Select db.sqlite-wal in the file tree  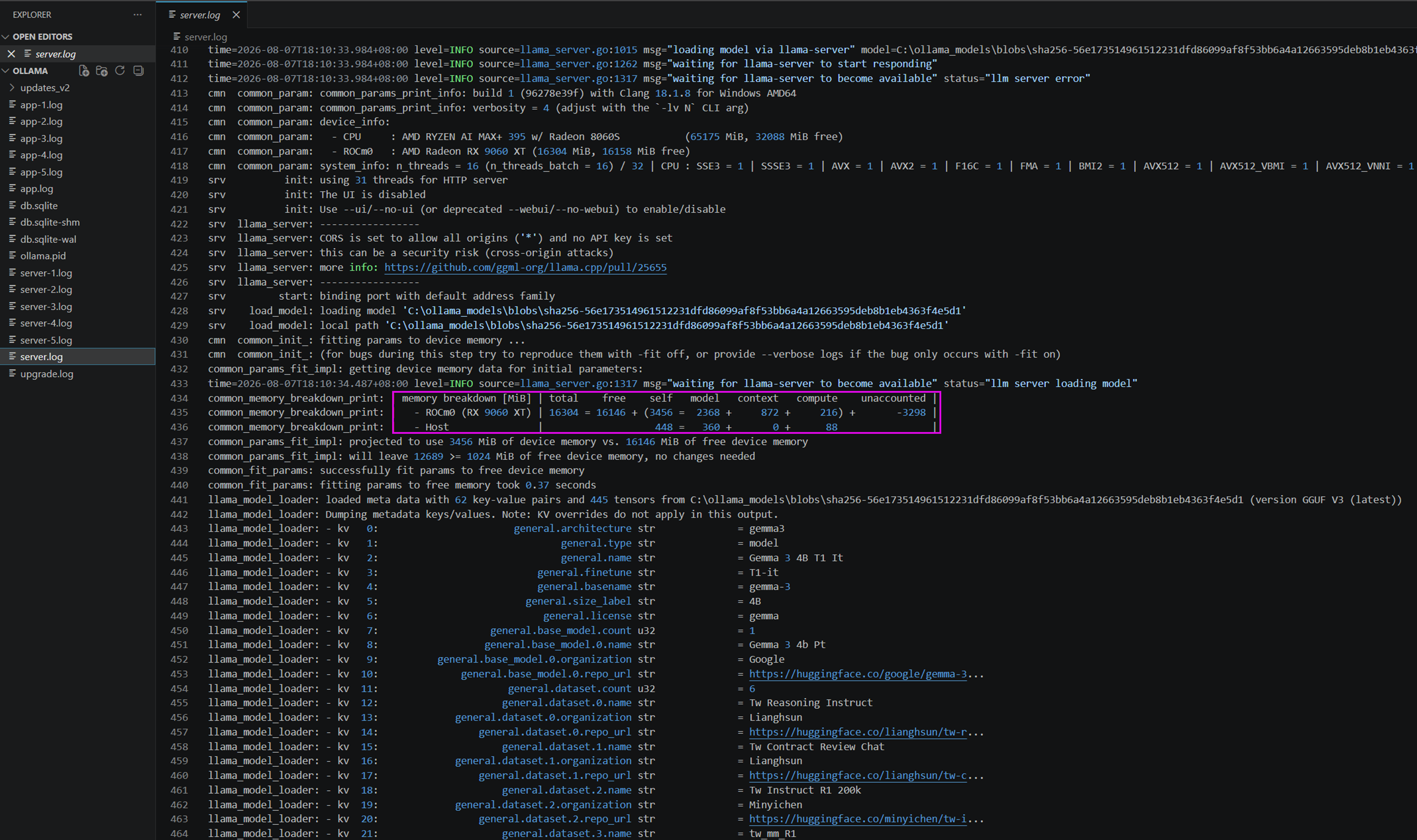click(48, 239)
